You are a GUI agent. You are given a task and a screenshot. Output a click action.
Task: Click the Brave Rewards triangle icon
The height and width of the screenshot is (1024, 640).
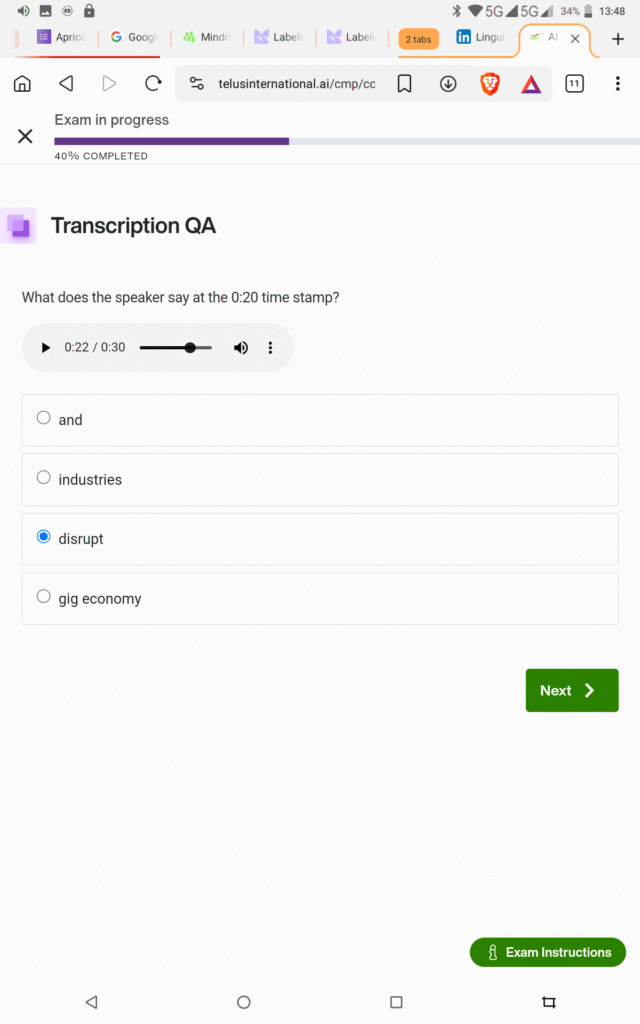point(531,84)
